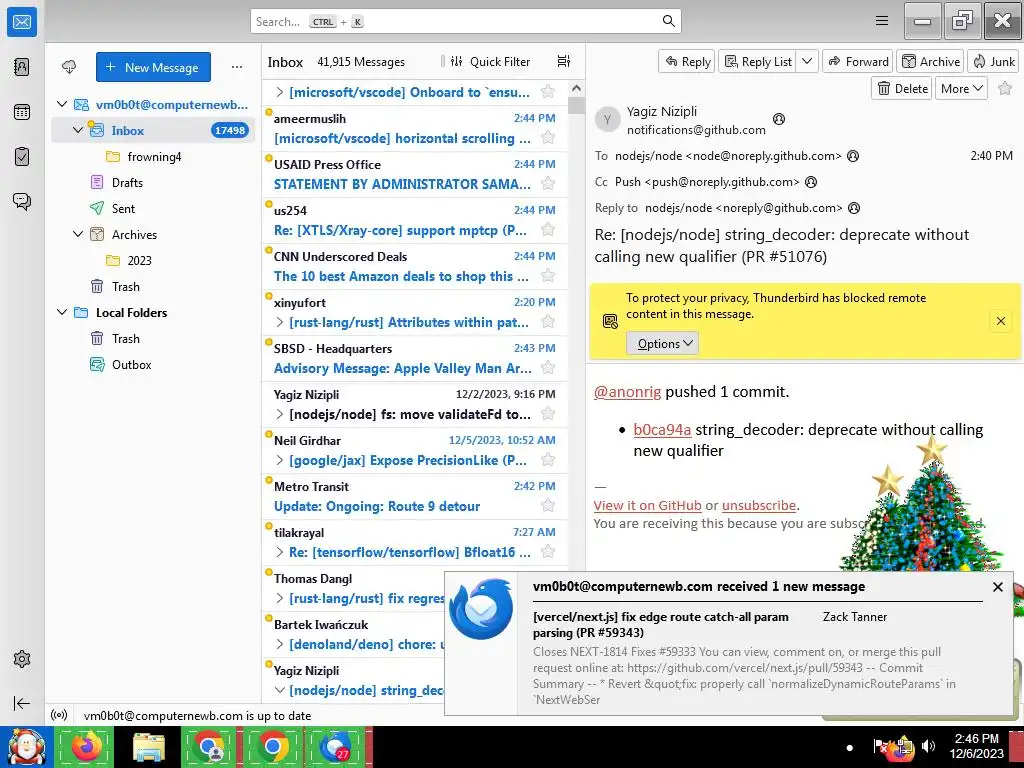Viewport: 1024px width, 768px height.
Task: Click the search magnifier icon
Action: point(668,21)
